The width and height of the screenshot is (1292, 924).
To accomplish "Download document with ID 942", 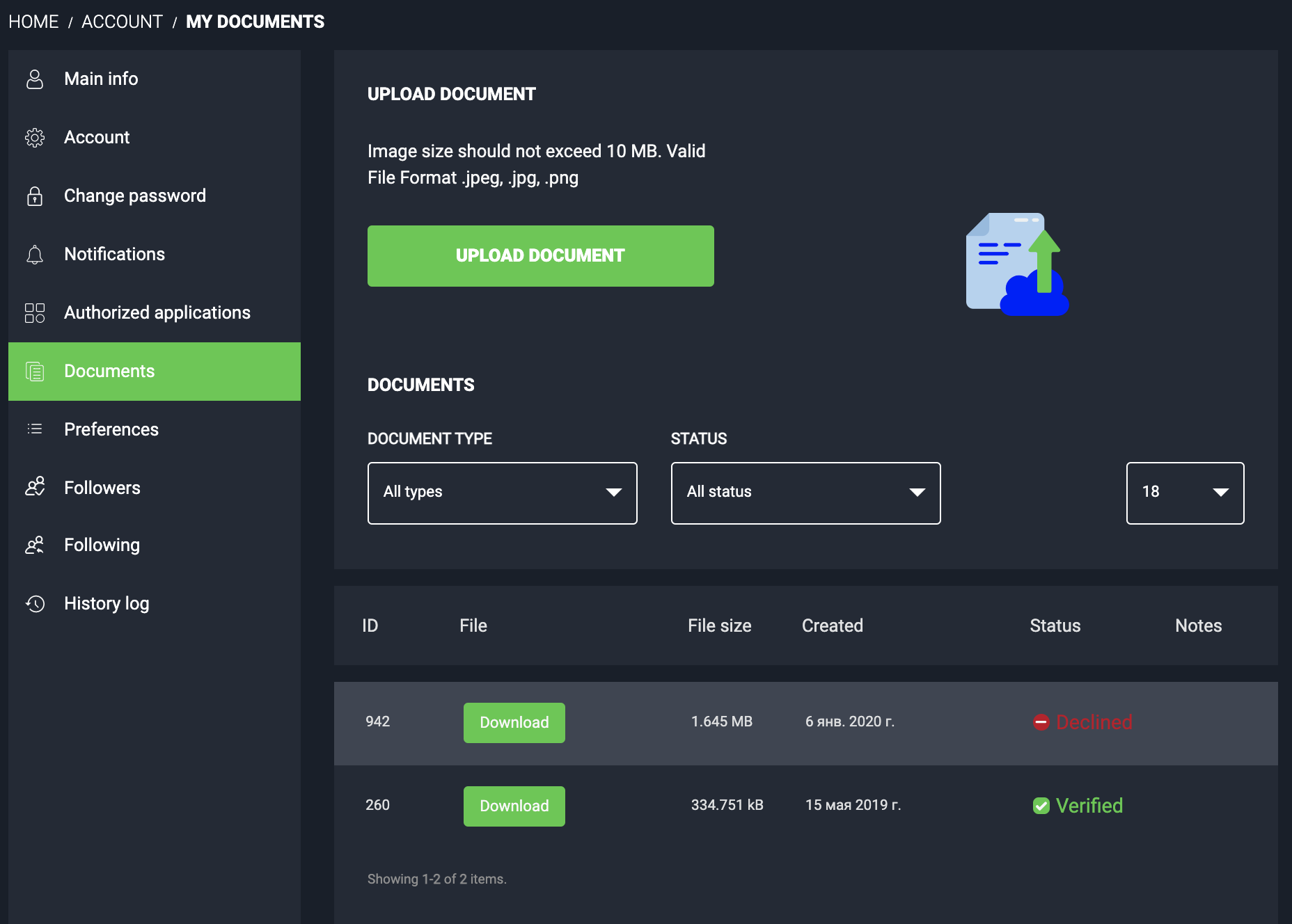I will (514, 723).
